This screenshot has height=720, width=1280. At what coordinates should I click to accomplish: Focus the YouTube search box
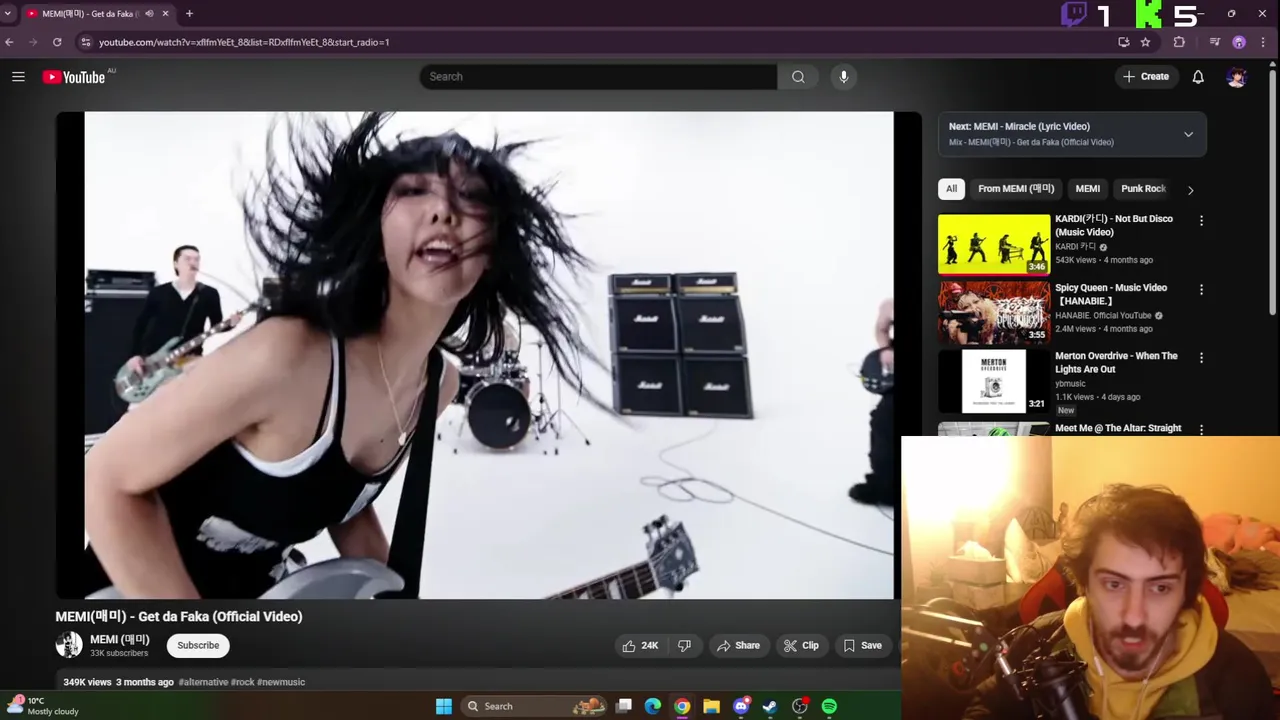coord(598,76)
